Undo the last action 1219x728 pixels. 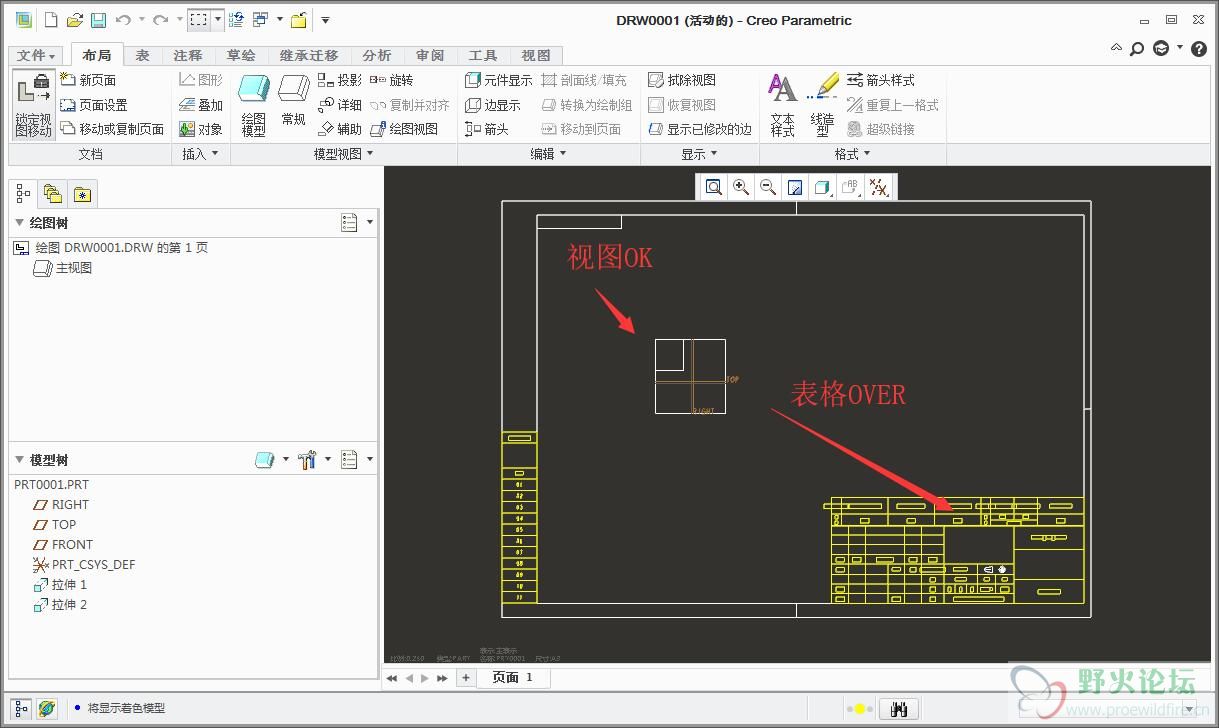point(123,19)
